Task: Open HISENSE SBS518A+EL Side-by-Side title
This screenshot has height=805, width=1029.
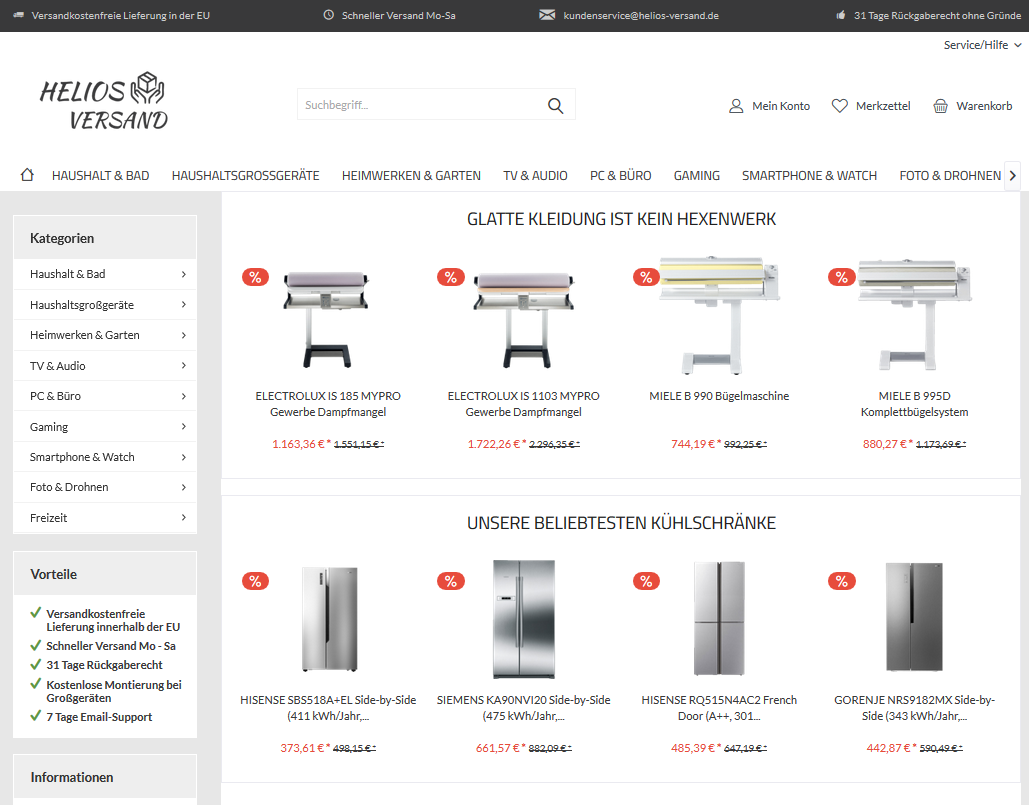Action: 328,708
